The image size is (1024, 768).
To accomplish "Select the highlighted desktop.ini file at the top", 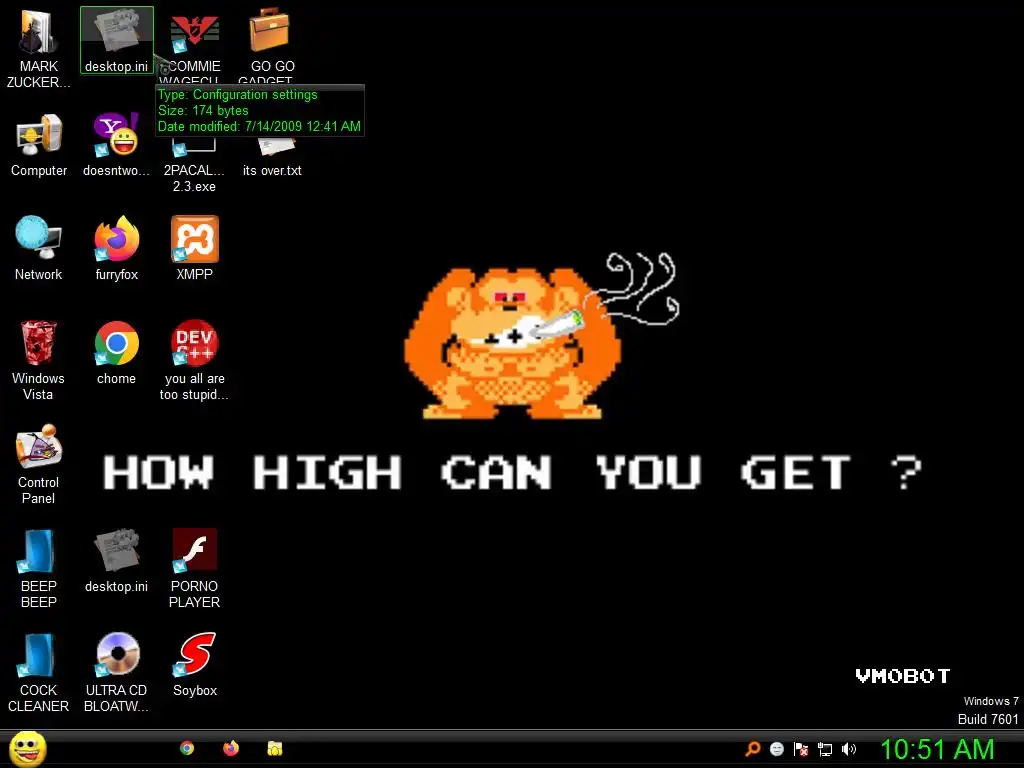I will 116,40.
